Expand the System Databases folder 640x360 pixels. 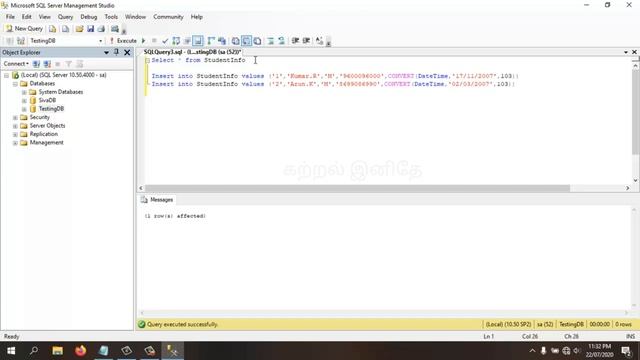(x=24, y=92)
